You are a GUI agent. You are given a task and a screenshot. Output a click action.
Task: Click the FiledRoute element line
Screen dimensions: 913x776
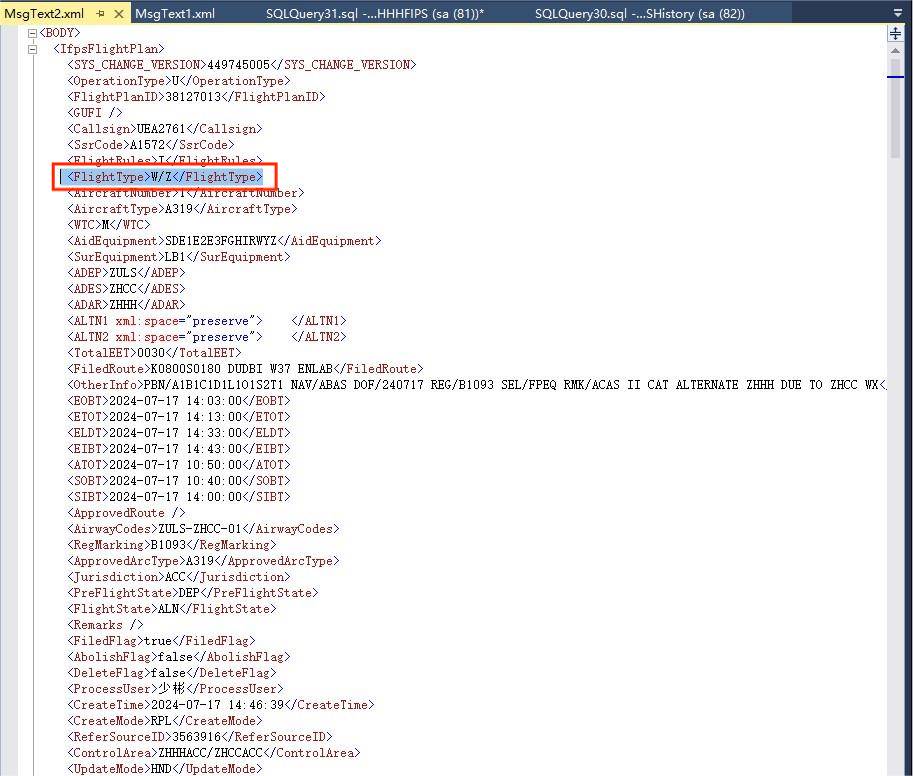point(245,369)
